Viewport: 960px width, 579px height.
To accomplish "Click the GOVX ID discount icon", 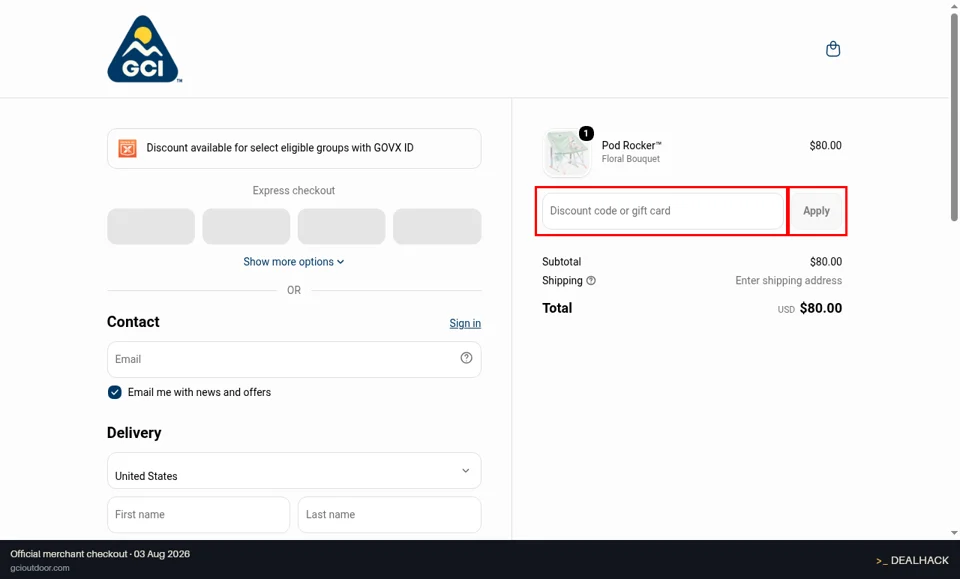I will click(x=127, y=148).
